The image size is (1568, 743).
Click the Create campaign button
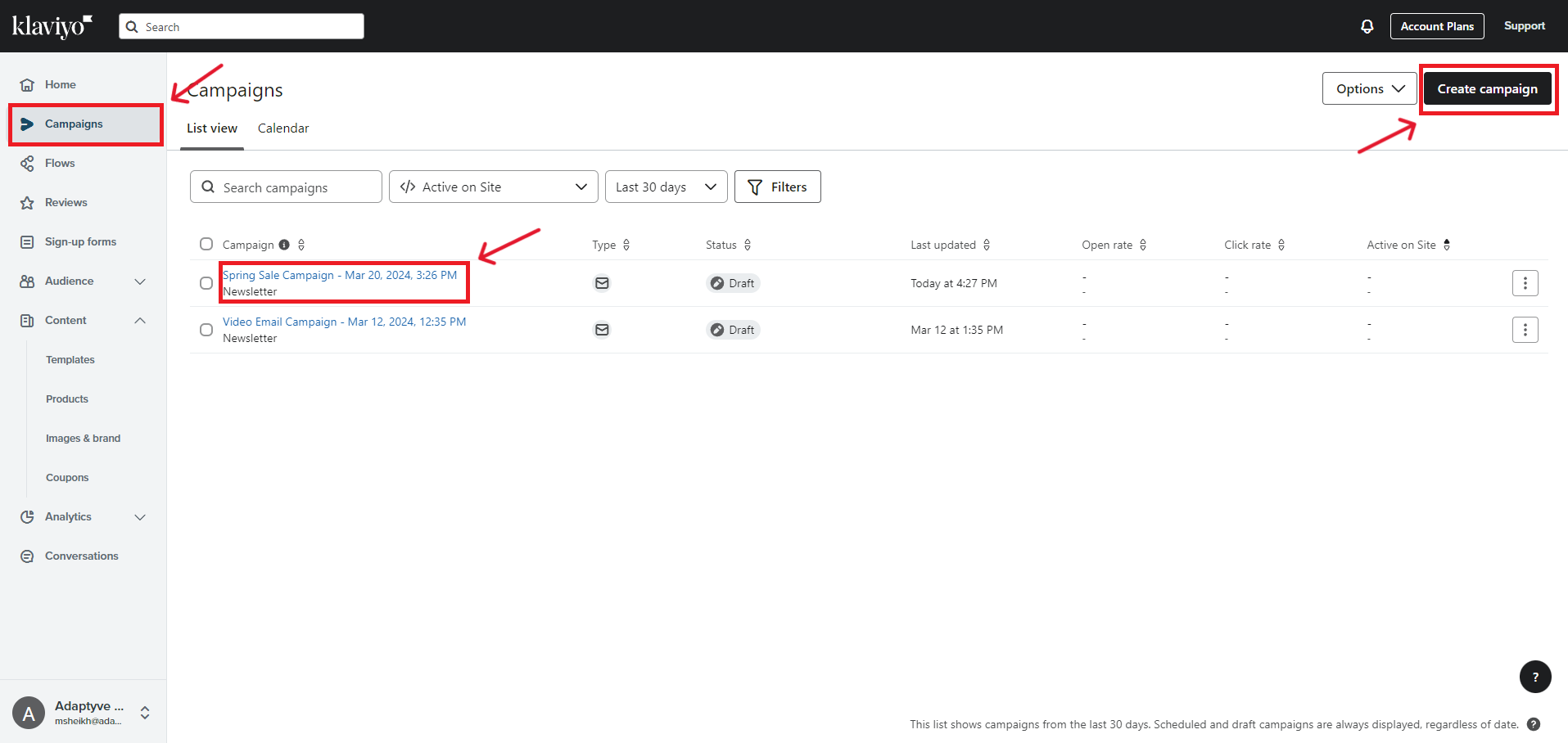[x=1487, y=88]
